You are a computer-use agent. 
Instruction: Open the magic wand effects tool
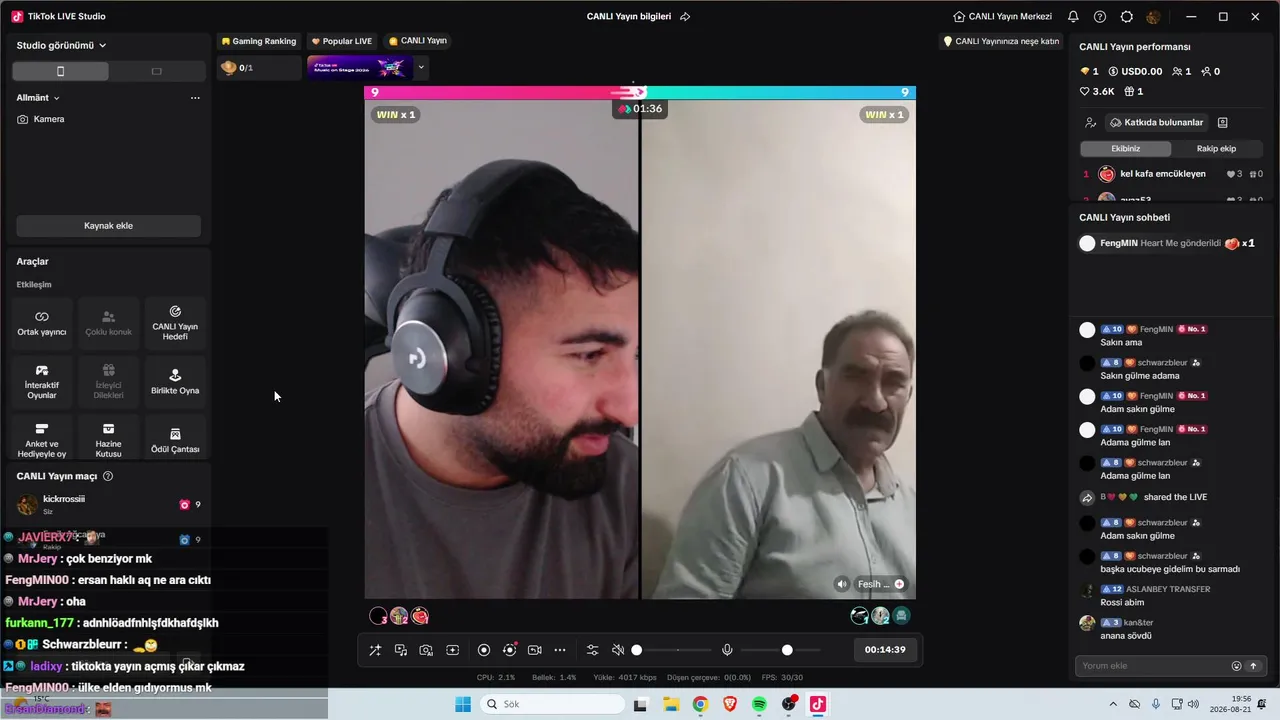point(375,650)
